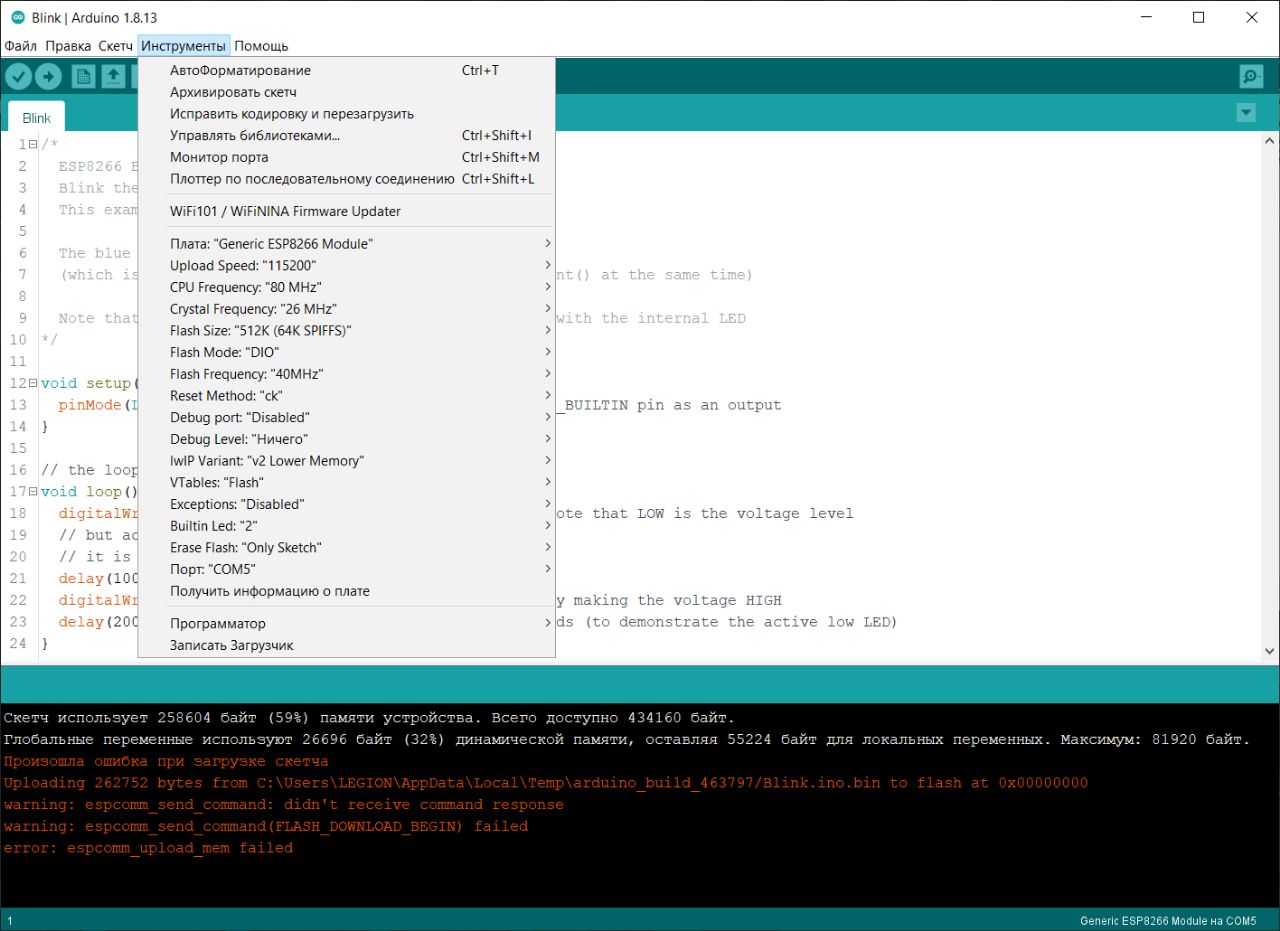Collapse the comment block at line 1
The width and height of the screenshot is (1280, 931).
(33, 144)
